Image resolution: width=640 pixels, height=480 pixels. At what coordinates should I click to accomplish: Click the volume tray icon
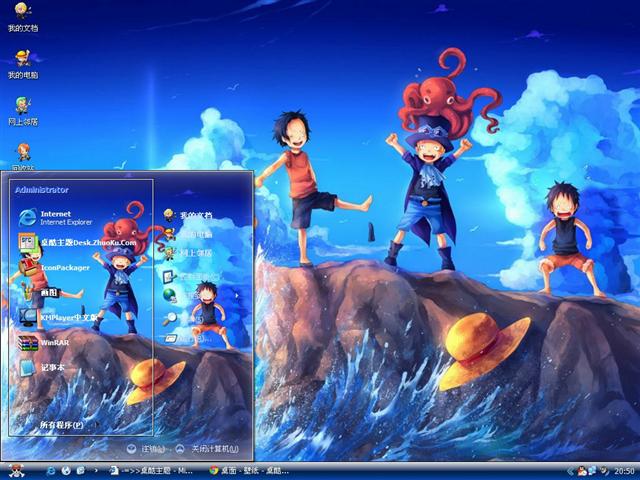point(604,471)
